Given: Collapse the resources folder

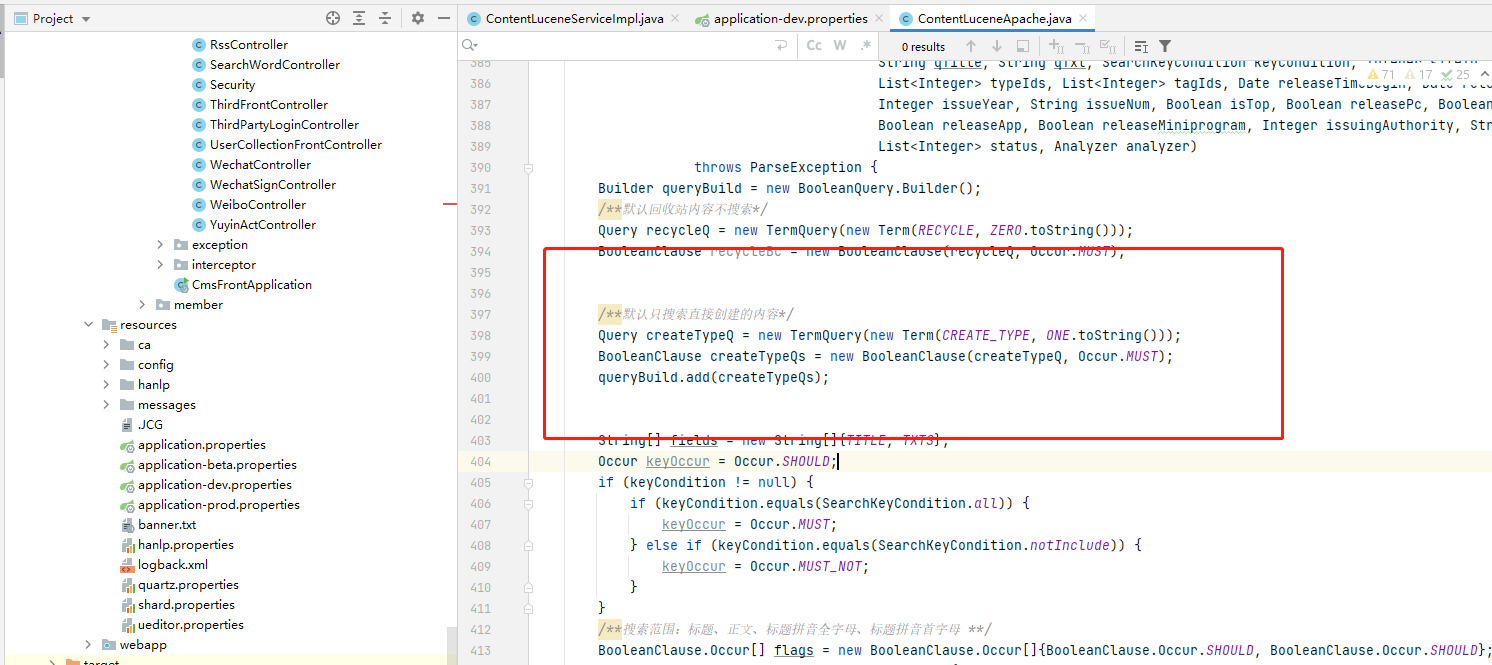Looking at the screenshot, I should coord(89,325).
